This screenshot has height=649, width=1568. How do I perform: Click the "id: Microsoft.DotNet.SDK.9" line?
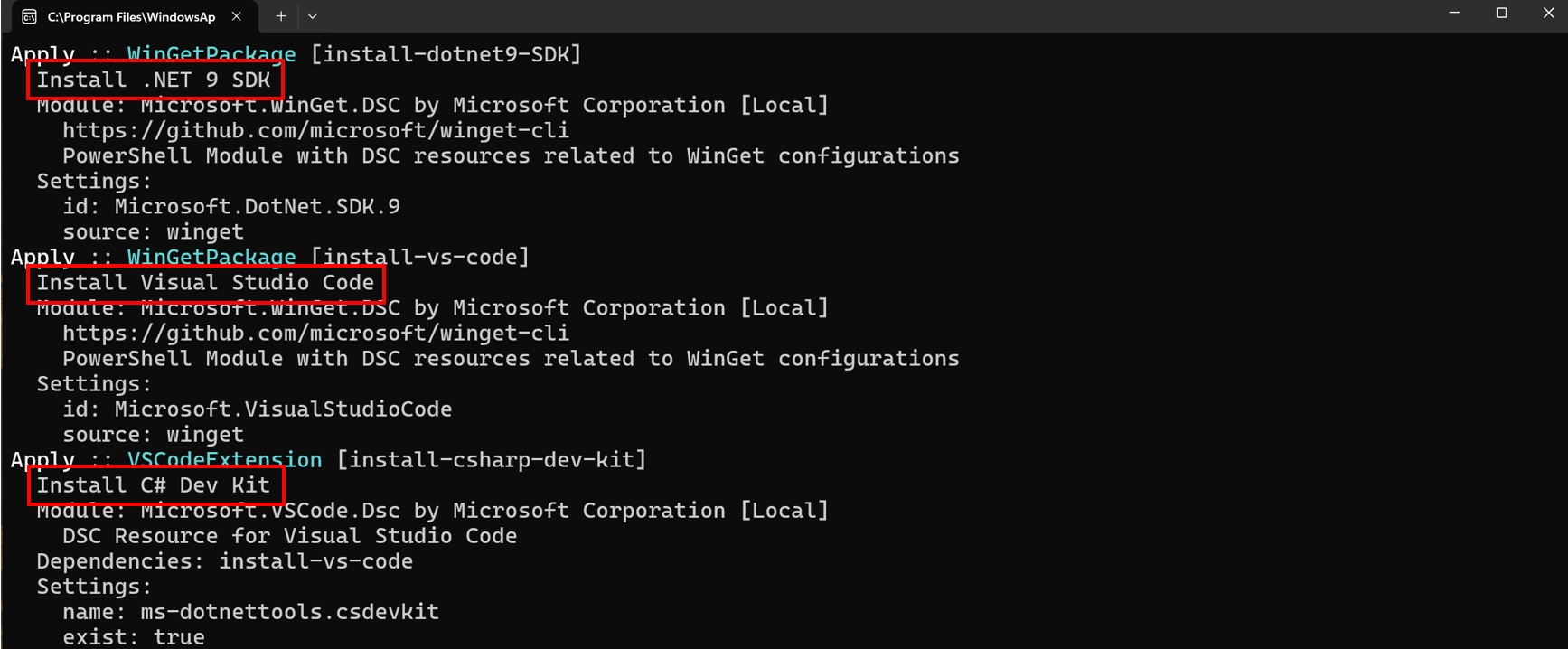coord(231,207)
